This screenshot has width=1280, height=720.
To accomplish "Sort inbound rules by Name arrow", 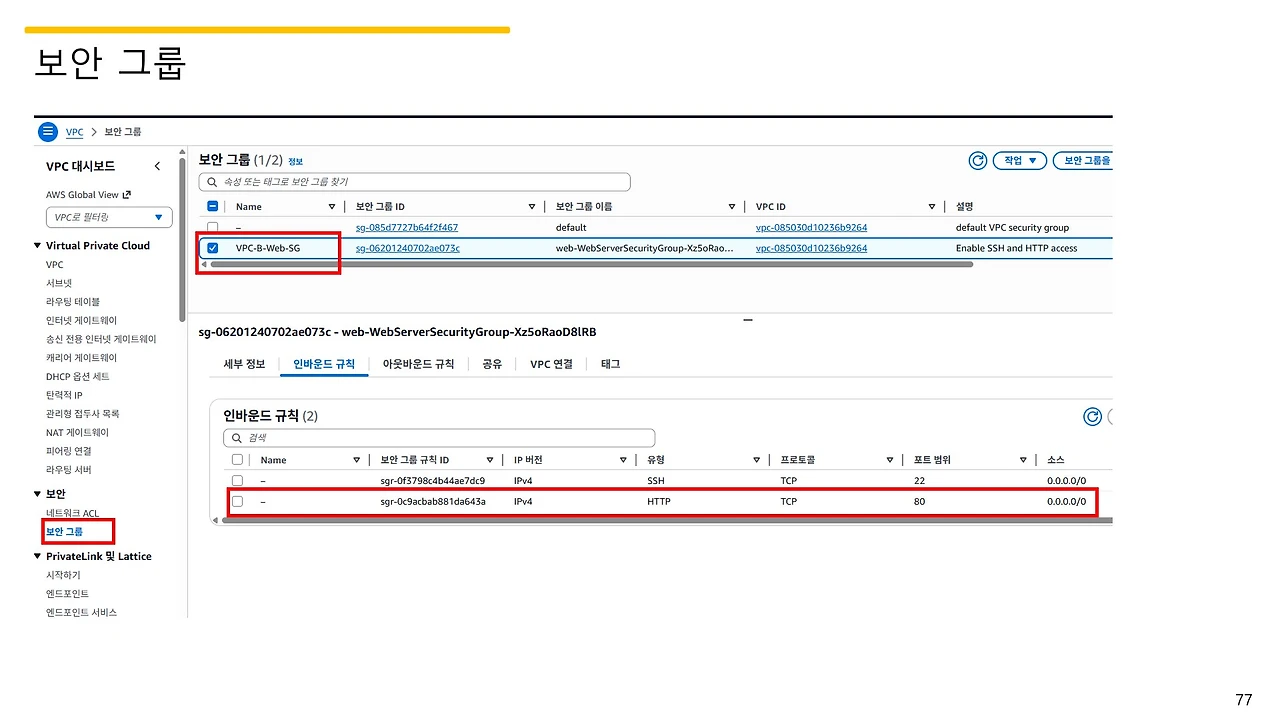I will (357, 460).
